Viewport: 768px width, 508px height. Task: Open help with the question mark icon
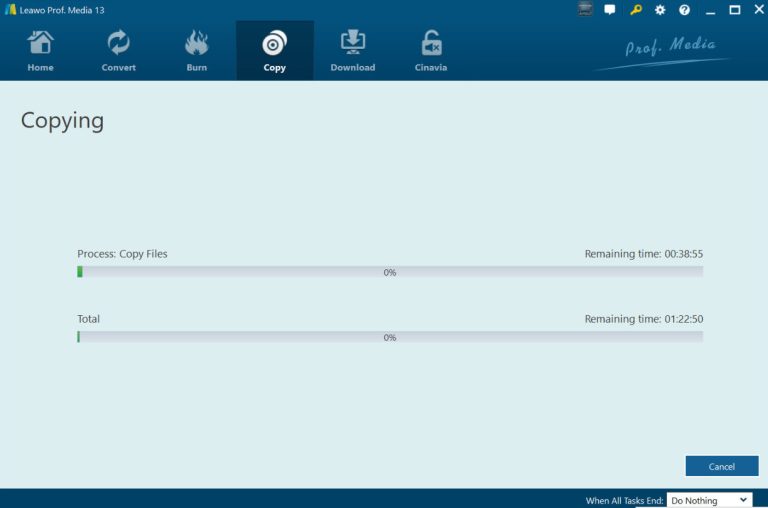coord(685,10)
